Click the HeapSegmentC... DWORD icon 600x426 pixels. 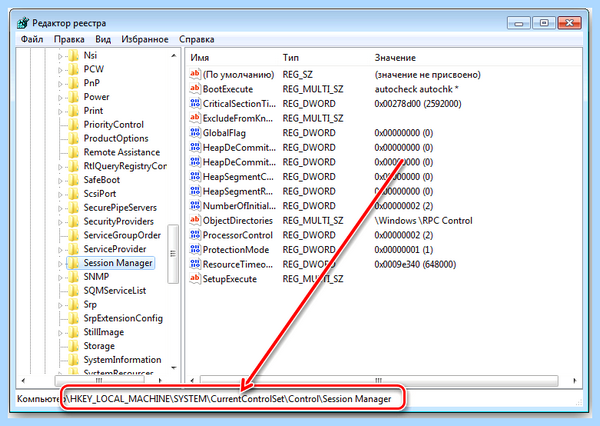tap(195, 176)
